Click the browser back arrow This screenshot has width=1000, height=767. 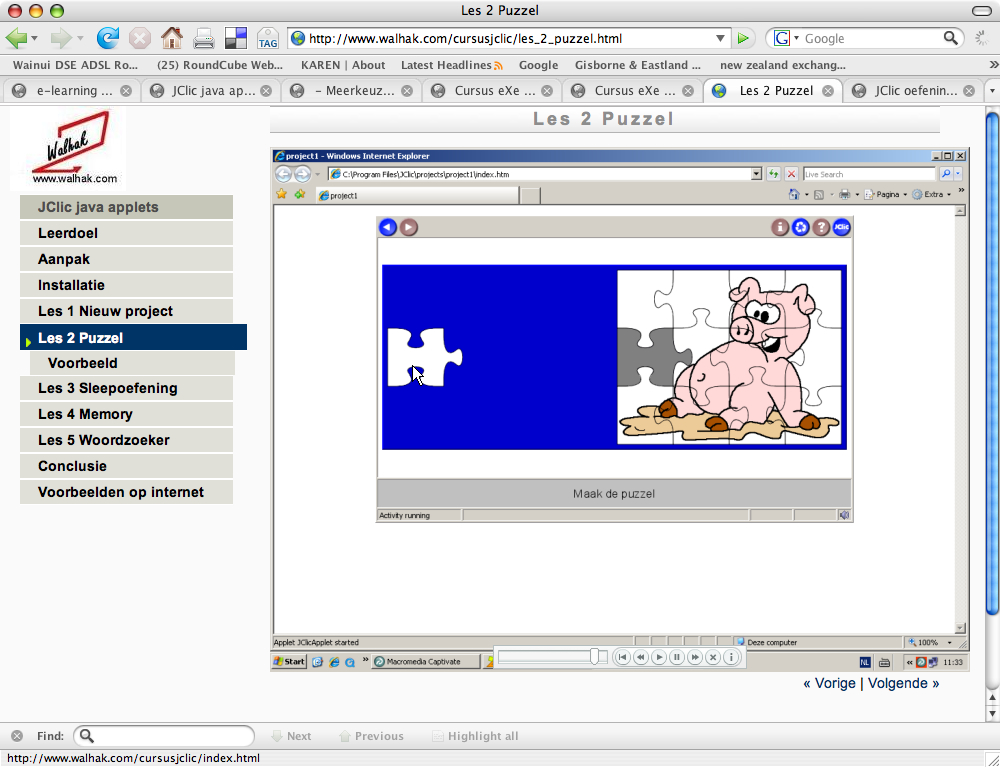coord(17,38)
